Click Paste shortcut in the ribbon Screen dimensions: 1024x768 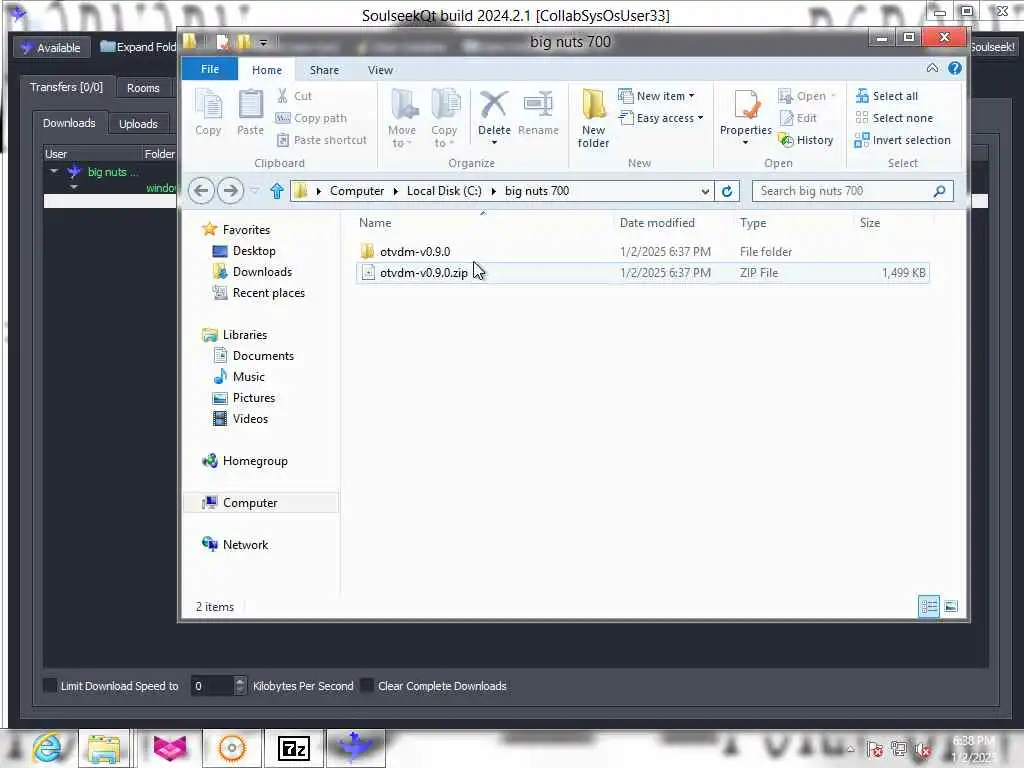click(322, 140)
